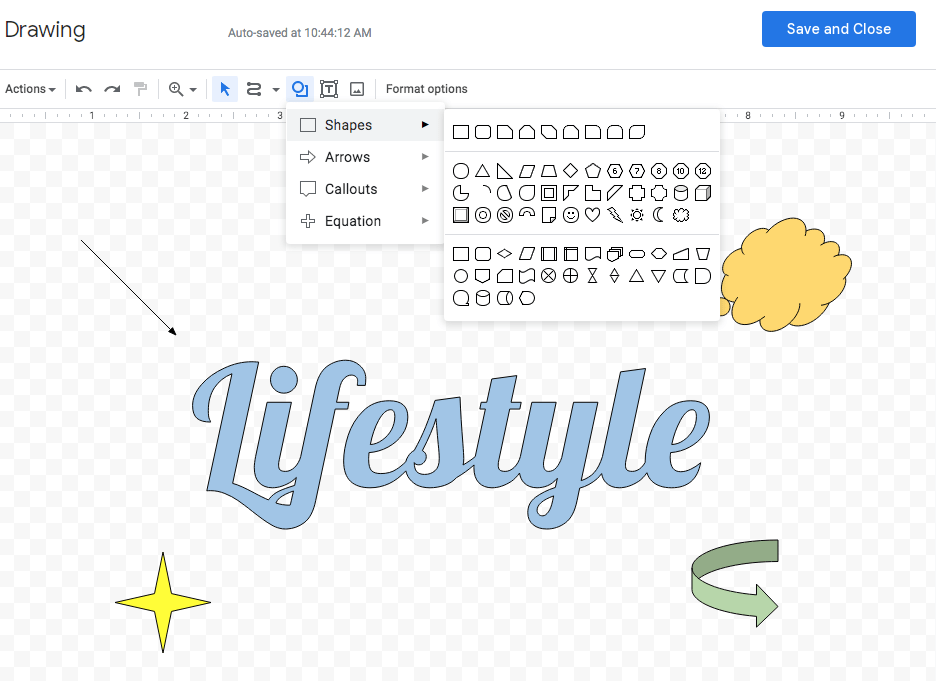The image size is (936, 681).
Task: Open the Zoom dropdown
Action: pos(183,89)
